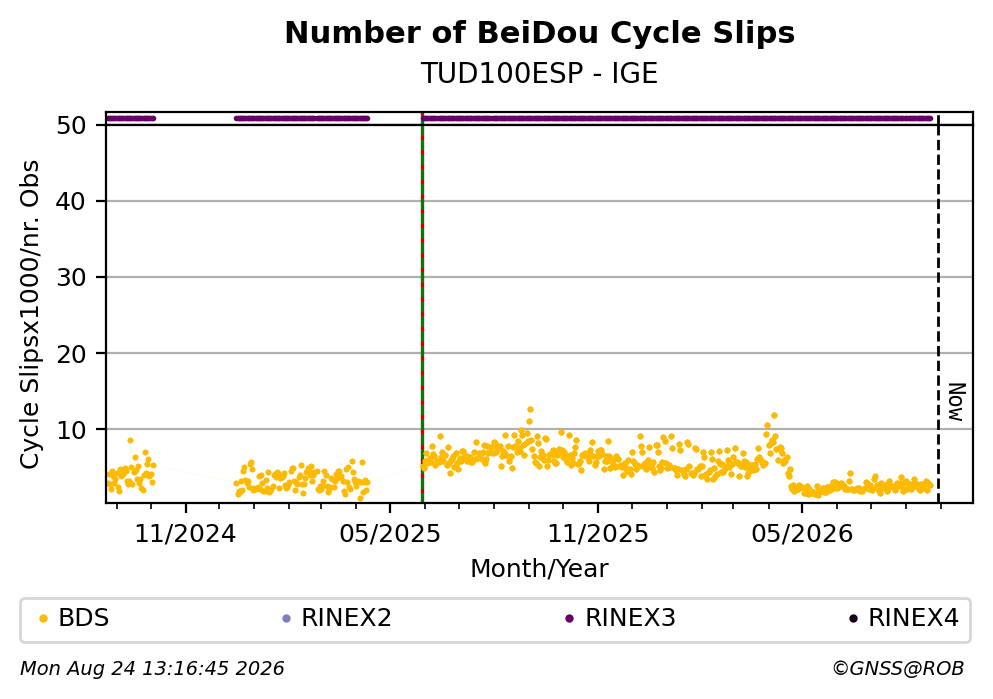Image resolution: width=993 pixels, height=699 pixels.
Task: Click the RINEX3 purple legend dot
Action: 569,619
